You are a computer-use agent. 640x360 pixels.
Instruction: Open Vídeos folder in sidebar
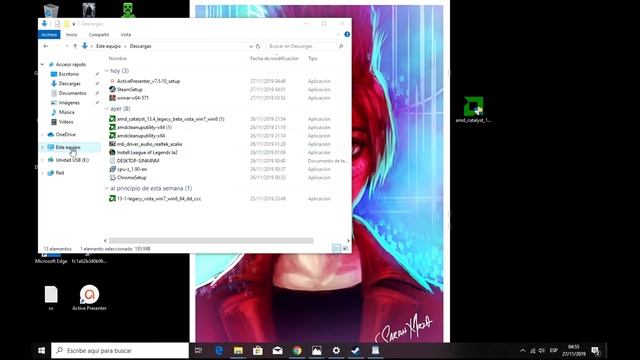click(x=66, y=122)
